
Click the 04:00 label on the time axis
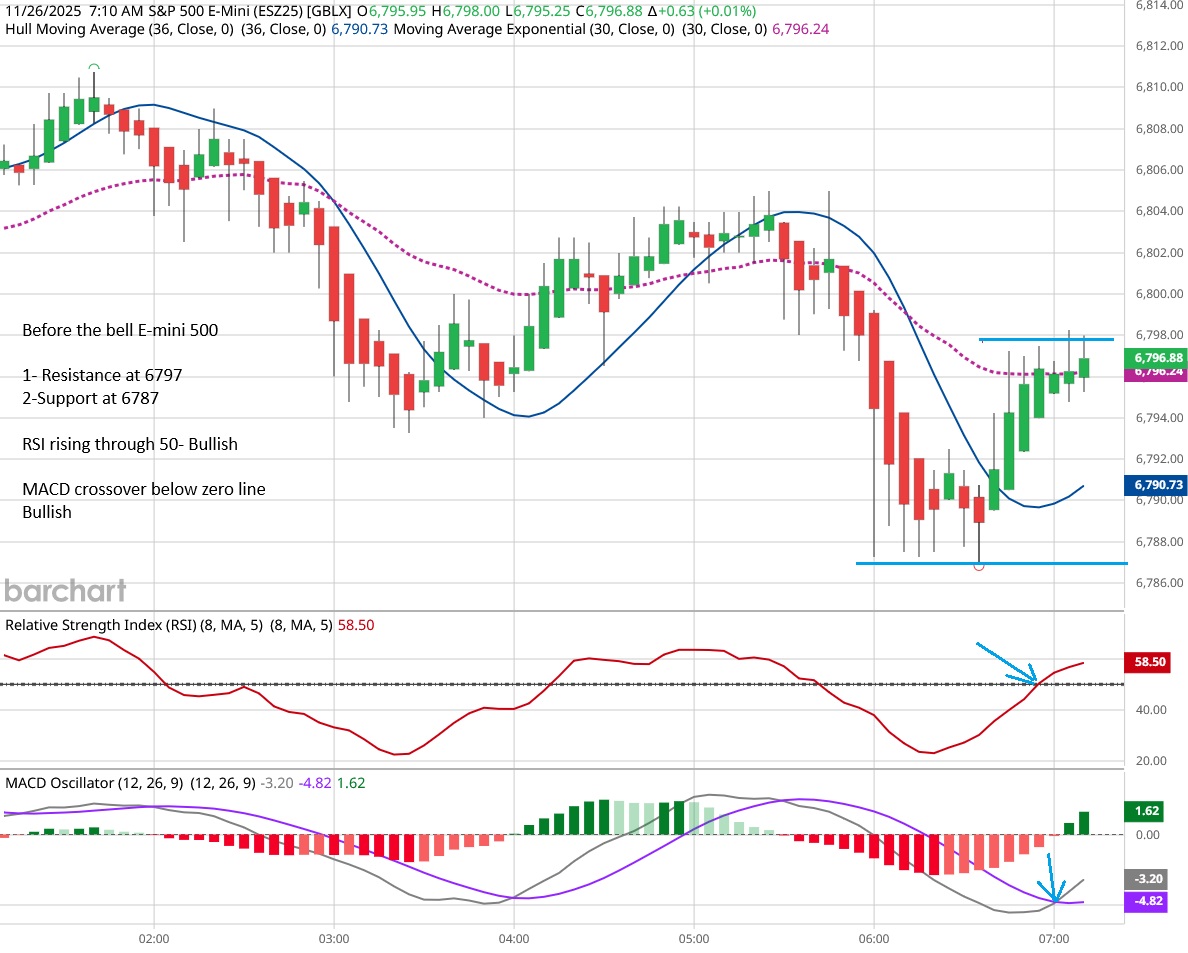(x=513, y=940)
